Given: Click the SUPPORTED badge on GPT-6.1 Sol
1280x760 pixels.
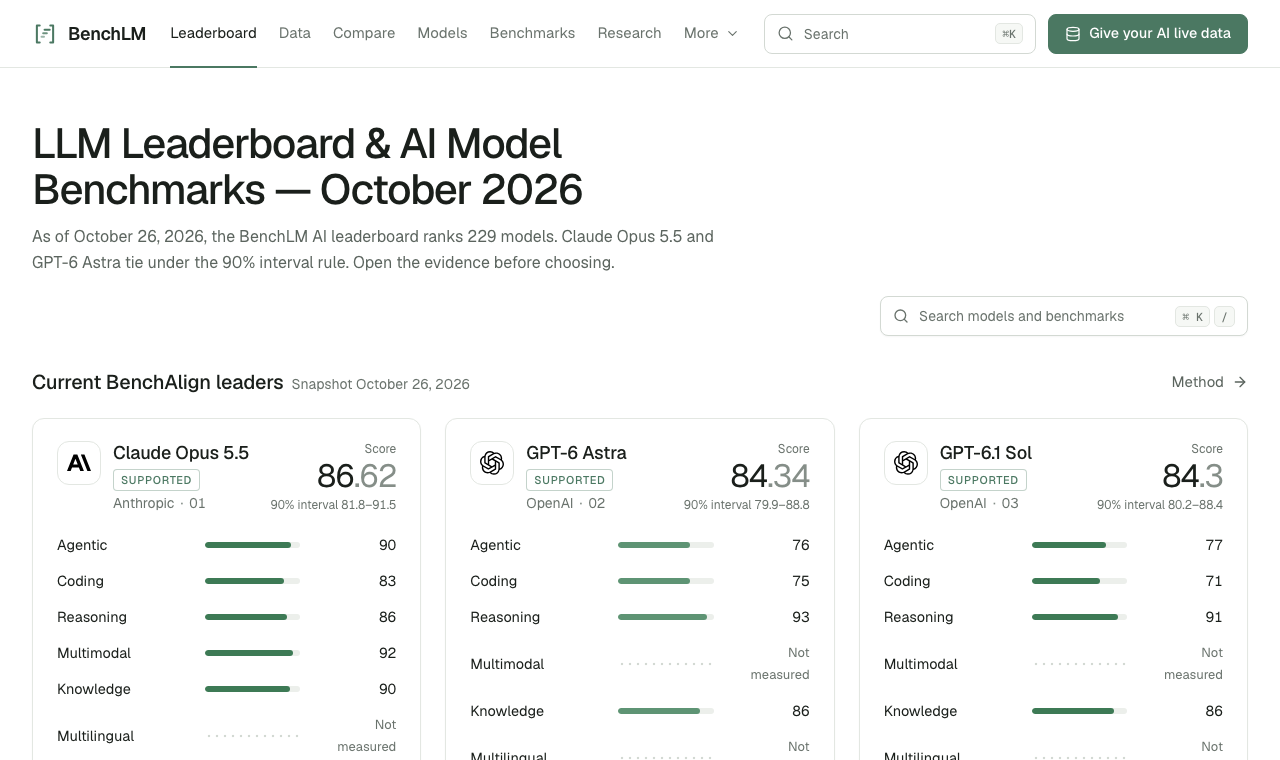Looking at the screenshot, I should [983, 480].
